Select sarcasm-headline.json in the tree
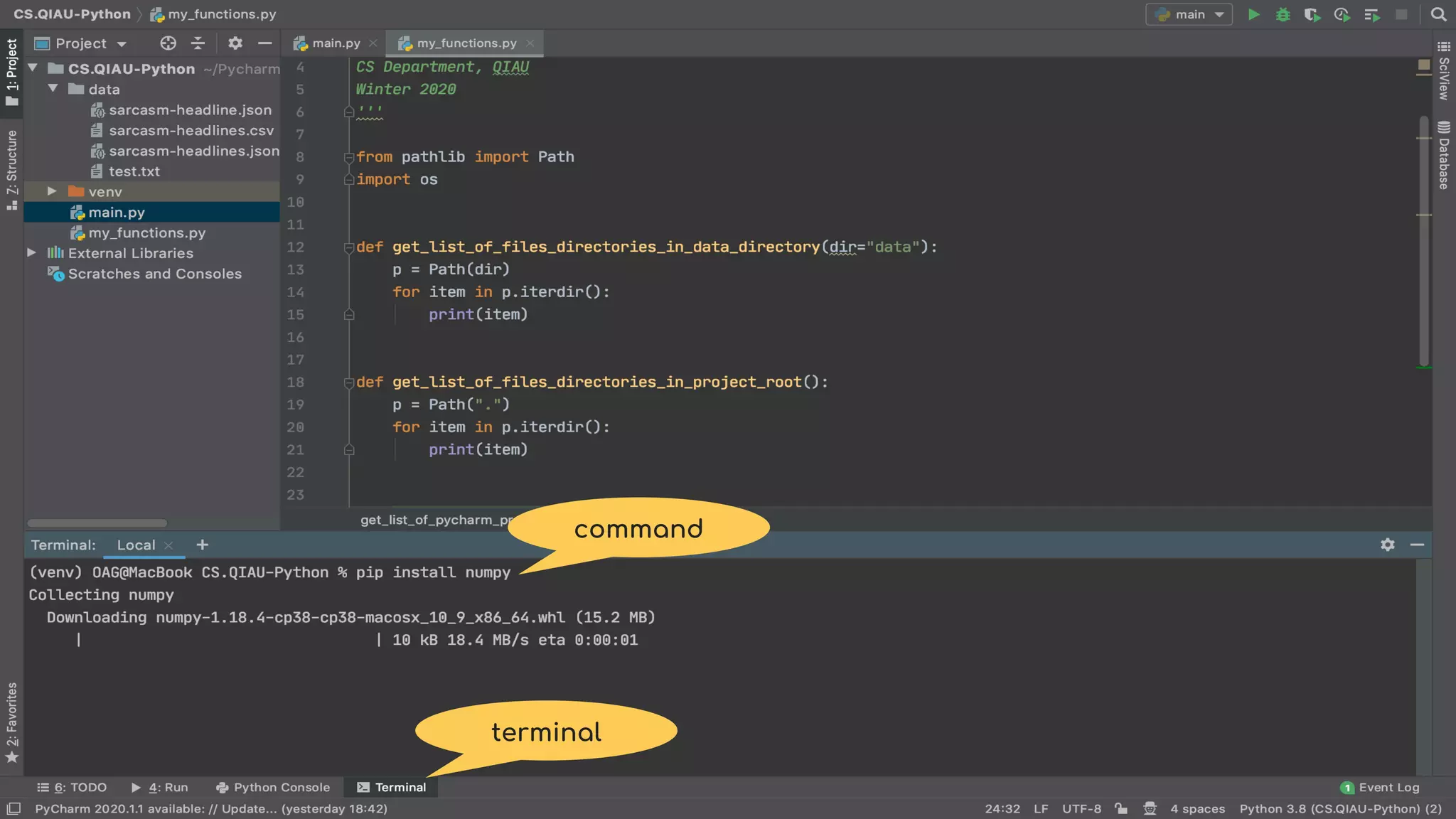The image size is (1456, 819). (x=181, y=110)
